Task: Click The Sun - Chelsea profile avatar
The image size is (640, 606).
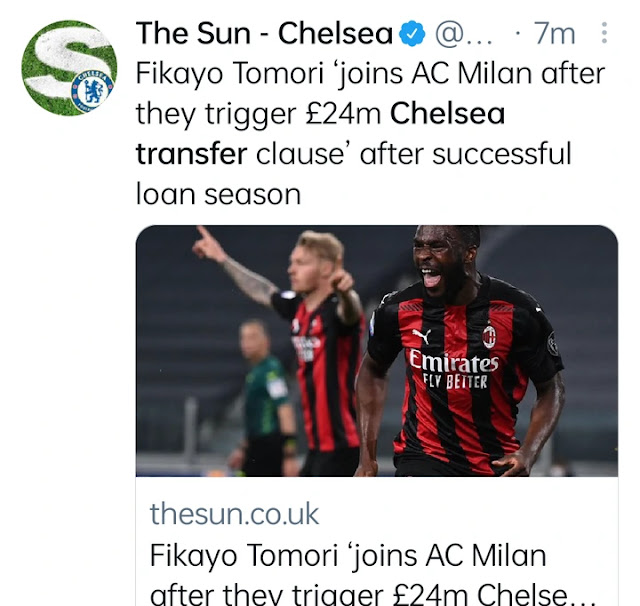Action: coord(69,69)
